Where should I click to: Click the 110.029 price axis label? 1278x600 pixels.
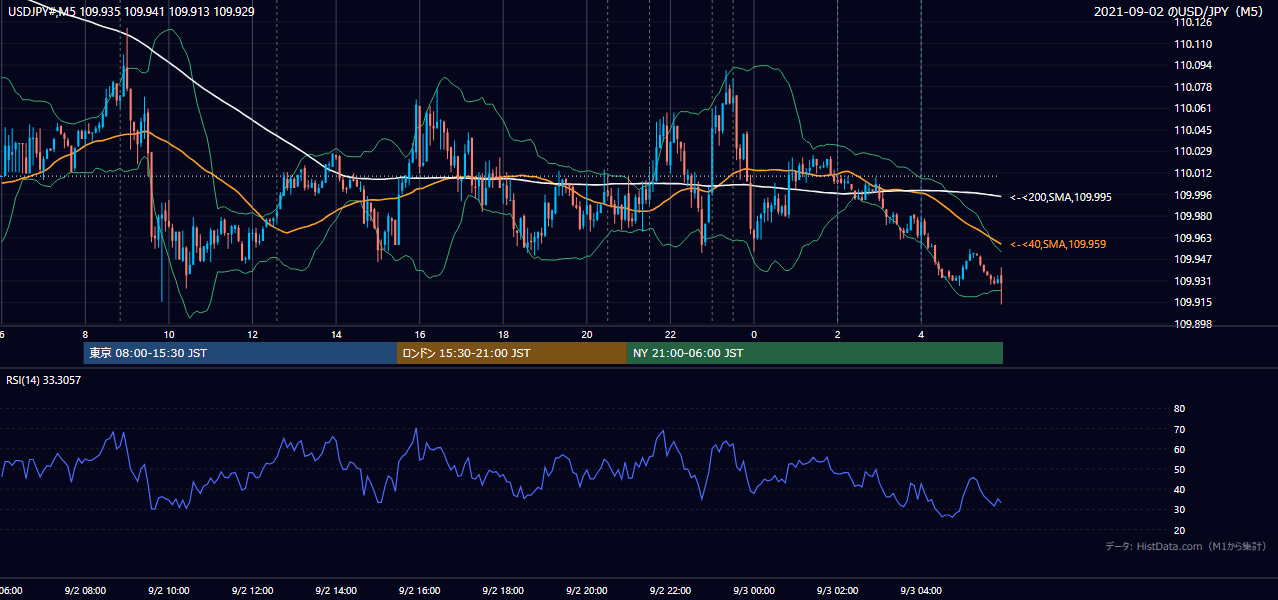[1194, 152]
